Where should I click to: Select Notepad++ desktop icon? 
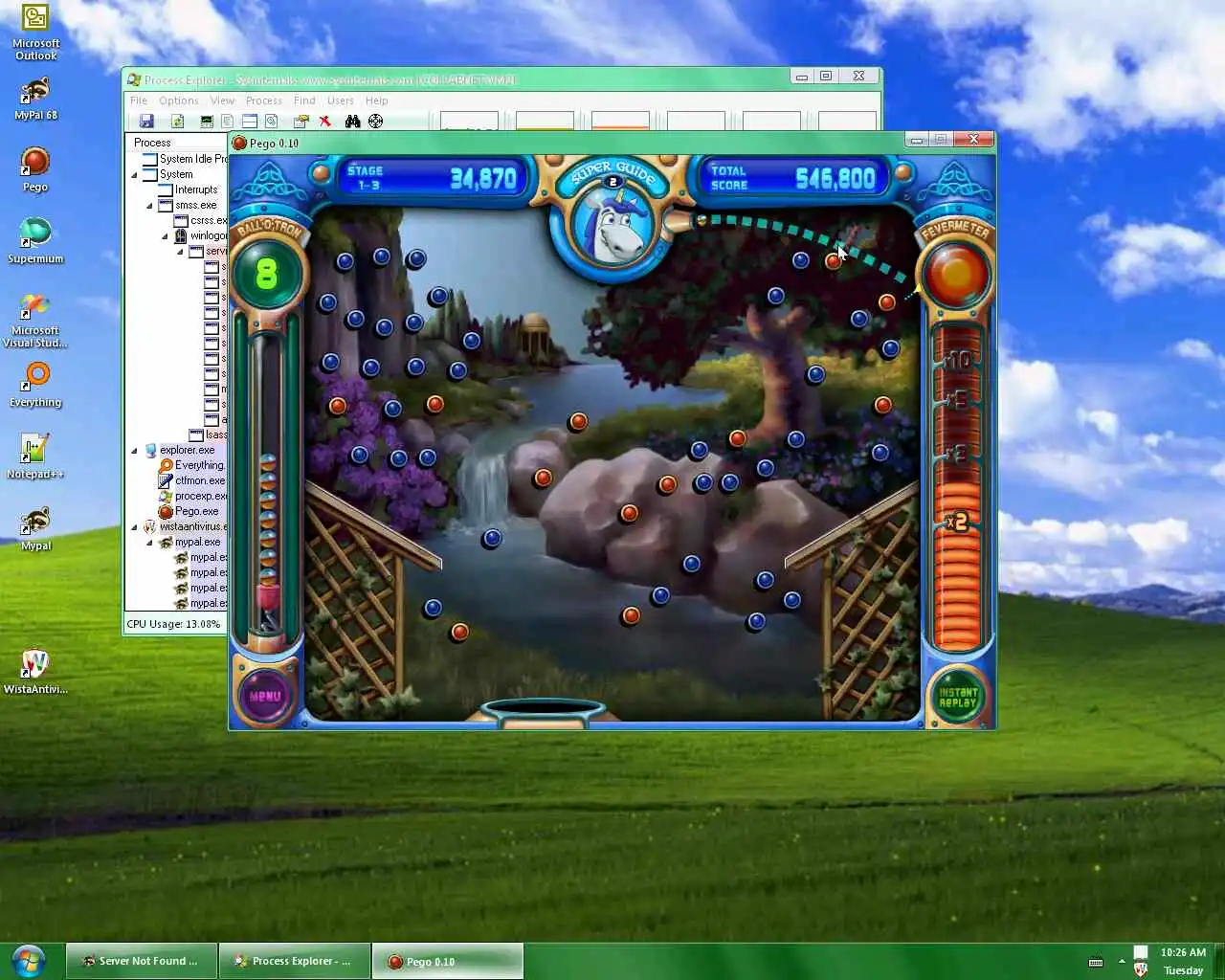(35, 457)
